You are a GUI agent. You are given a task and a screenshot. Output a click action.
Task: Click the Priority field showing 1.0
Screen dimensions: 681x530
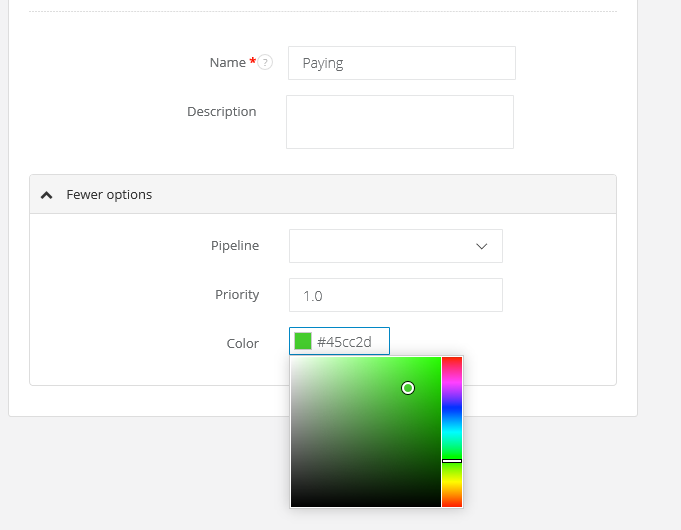pyautogui.click(x=395, y=296)
